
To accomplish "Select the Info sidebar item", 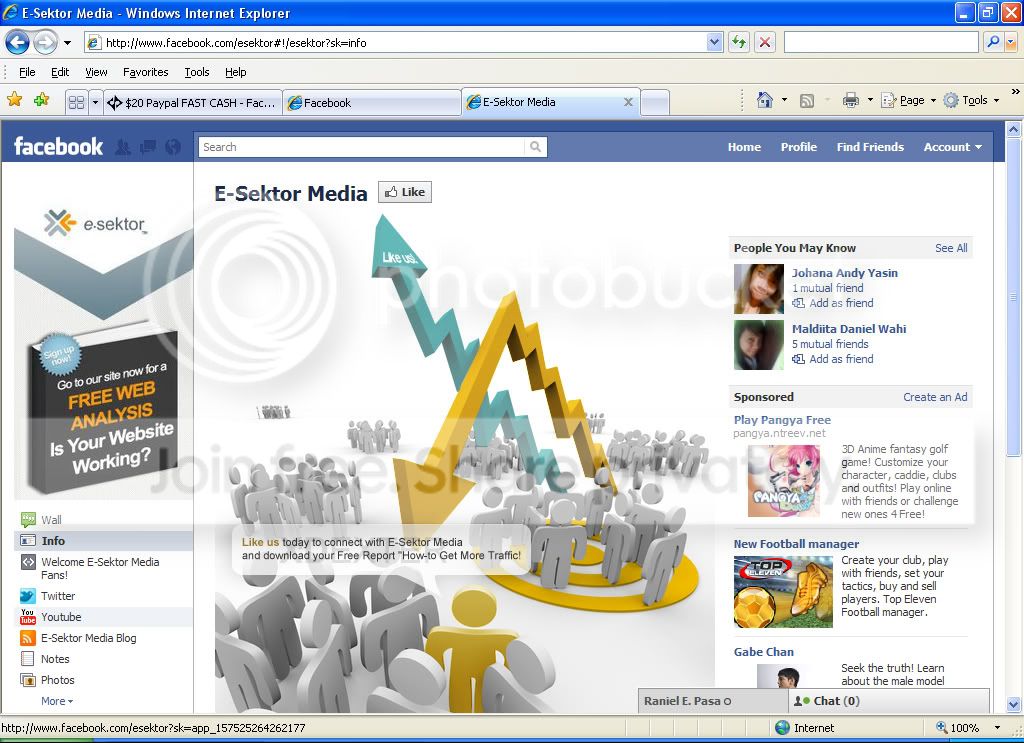I will [103, 541].
